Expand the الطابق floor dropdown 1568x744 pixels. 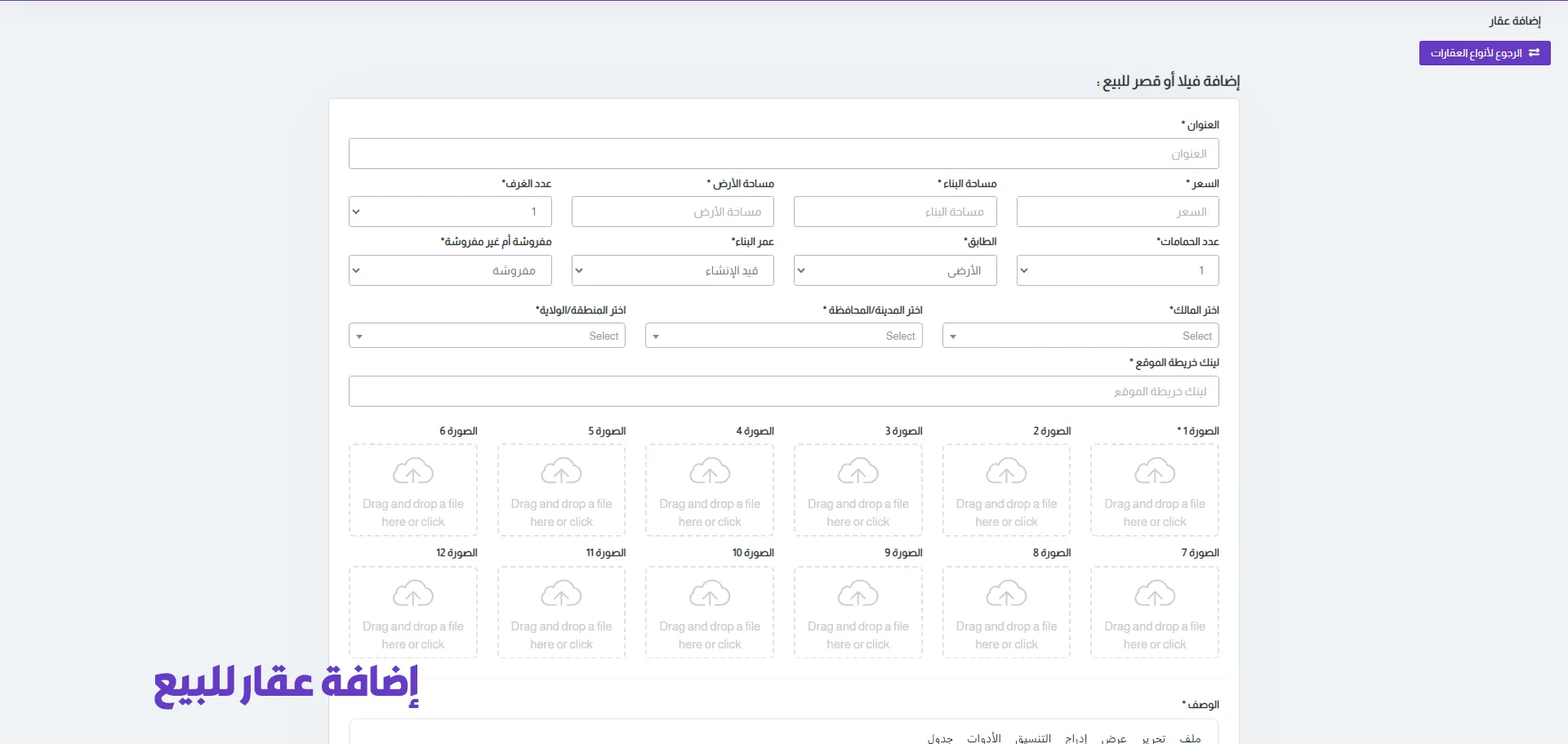point(895,270)
